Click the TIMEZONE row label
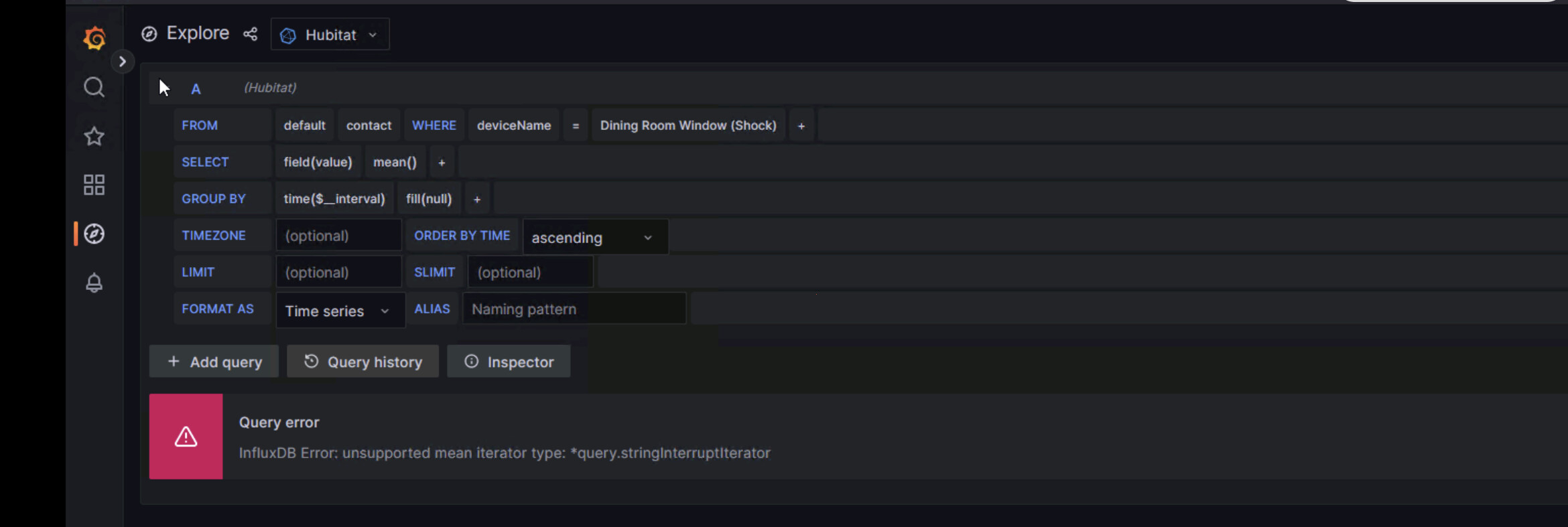 [x=214, y=236]
